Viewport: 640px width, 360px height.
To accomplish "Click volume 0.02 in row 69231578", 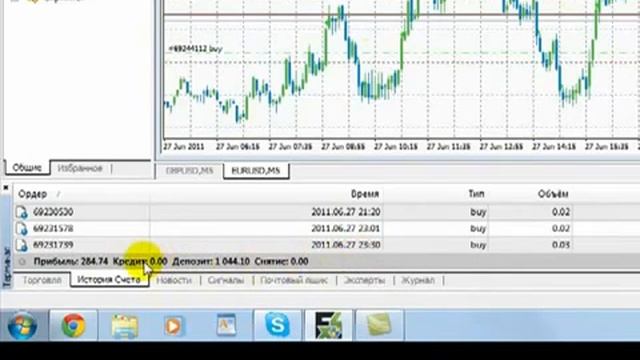I will pyautogui.click(x=561, y=229).
